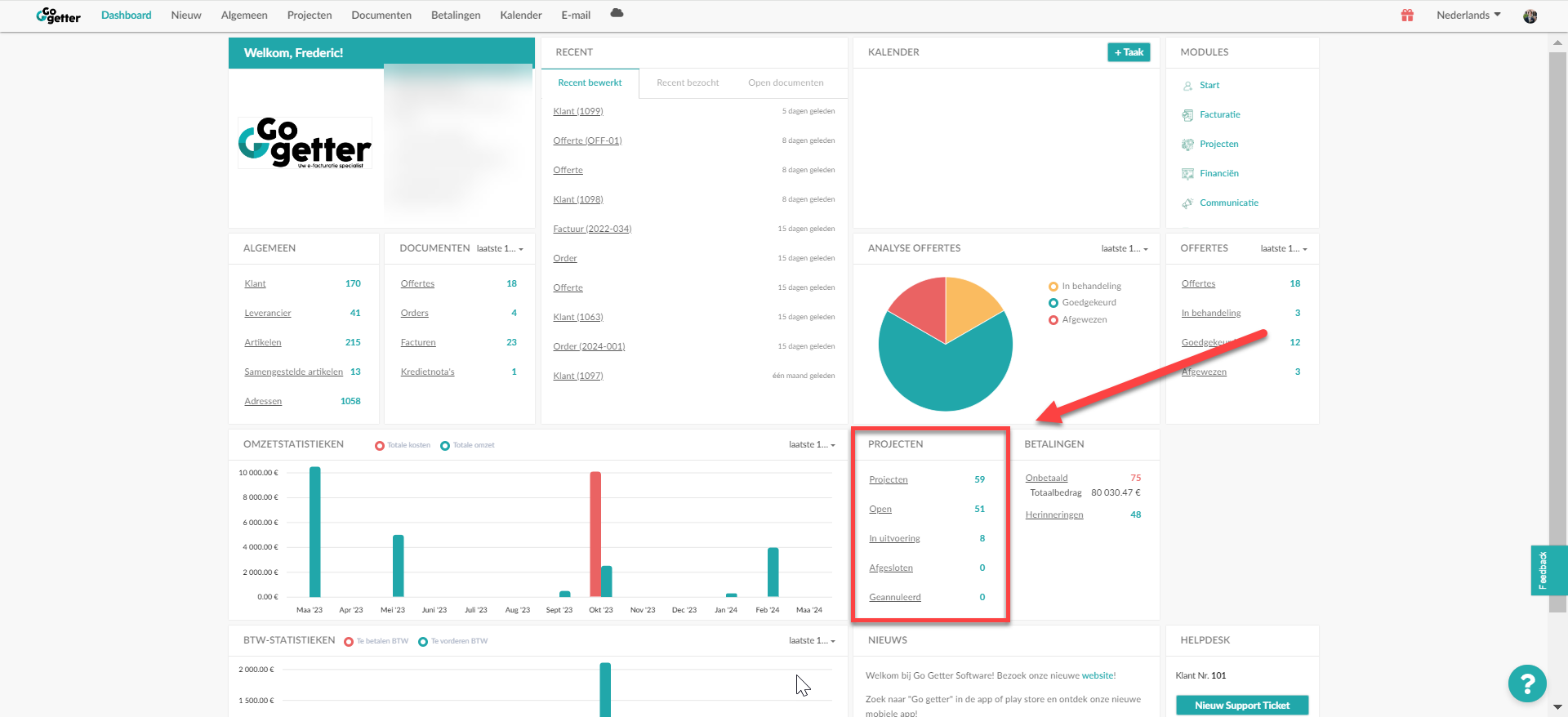1568x717 pixels.
Task: Toggle Te betalen BTW legend
Action: [x=376, y=641]
